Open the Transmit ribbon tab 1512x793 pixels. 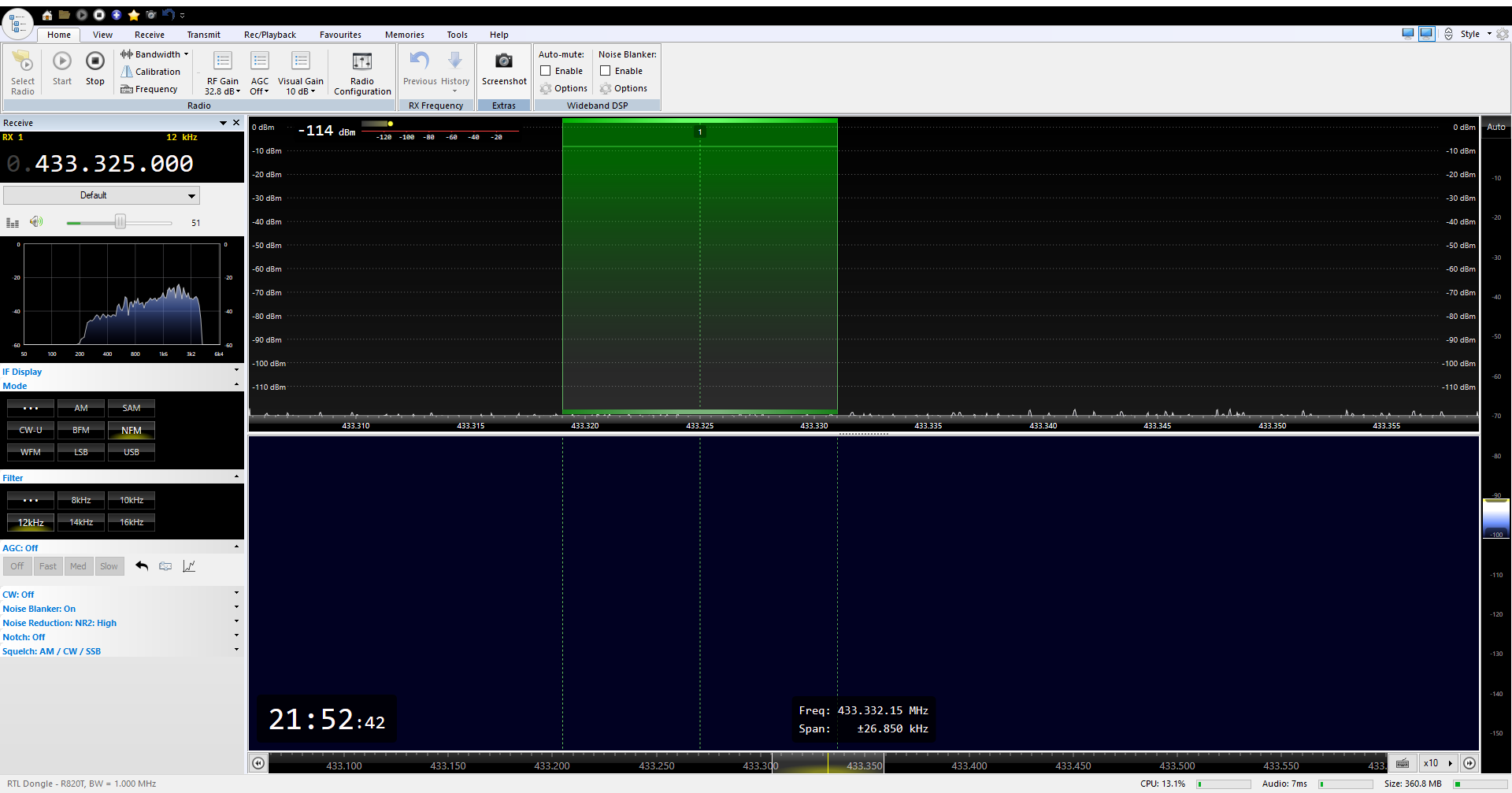point(204,35)
